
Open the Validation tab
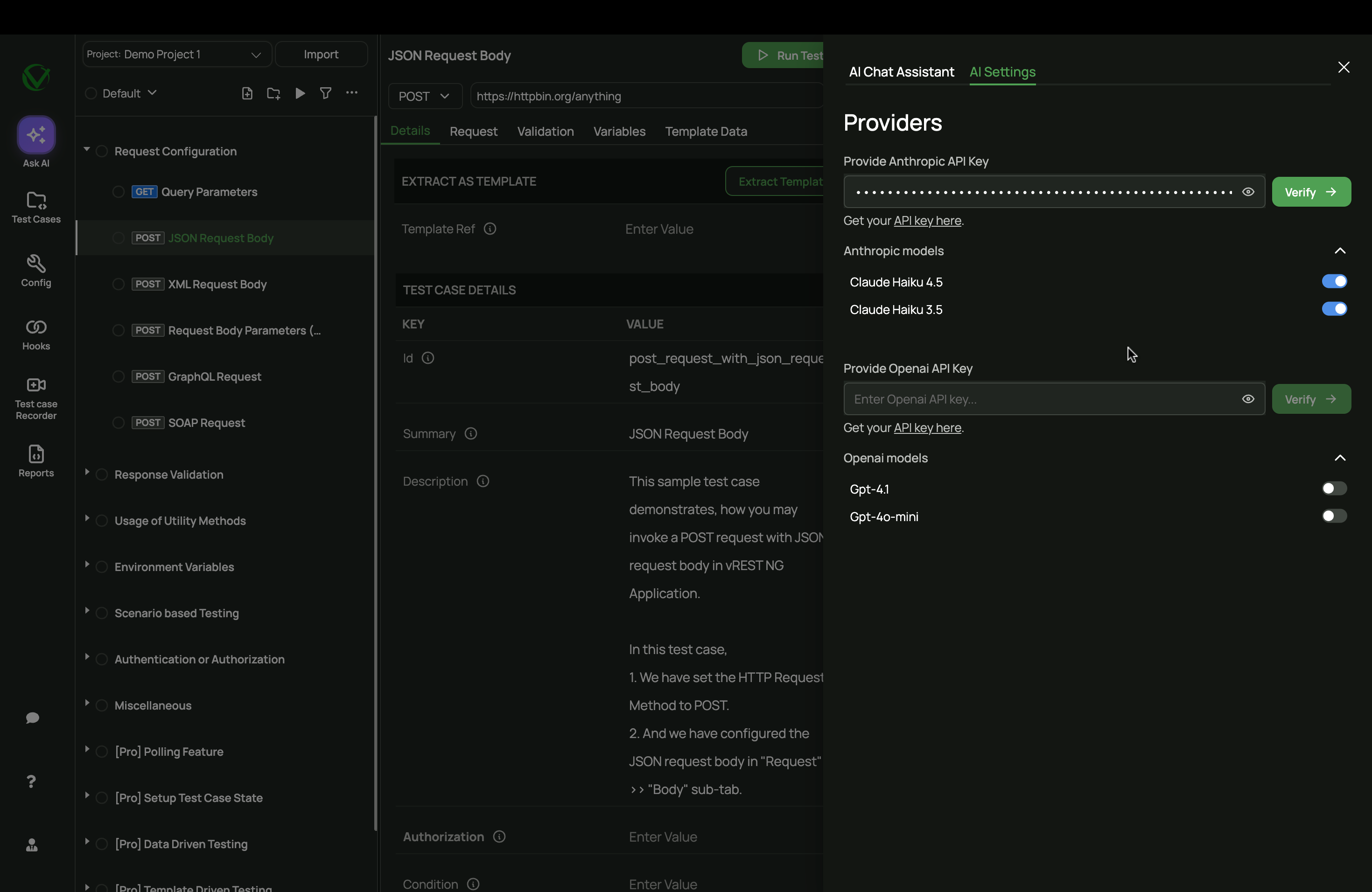[545, 132]
